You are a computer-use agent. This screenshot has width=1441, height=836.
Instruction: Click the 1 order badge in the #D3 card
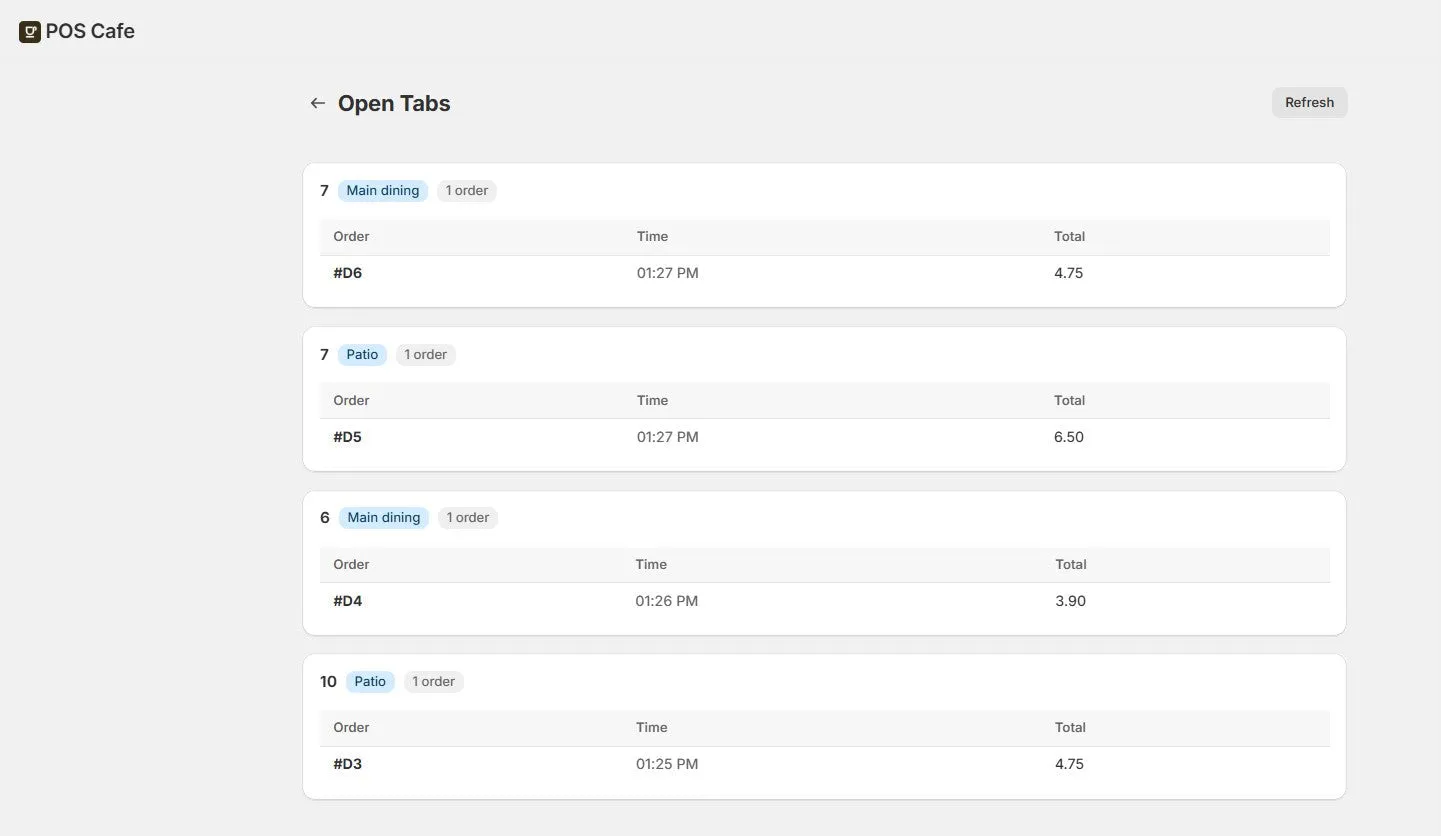point(434,681)
